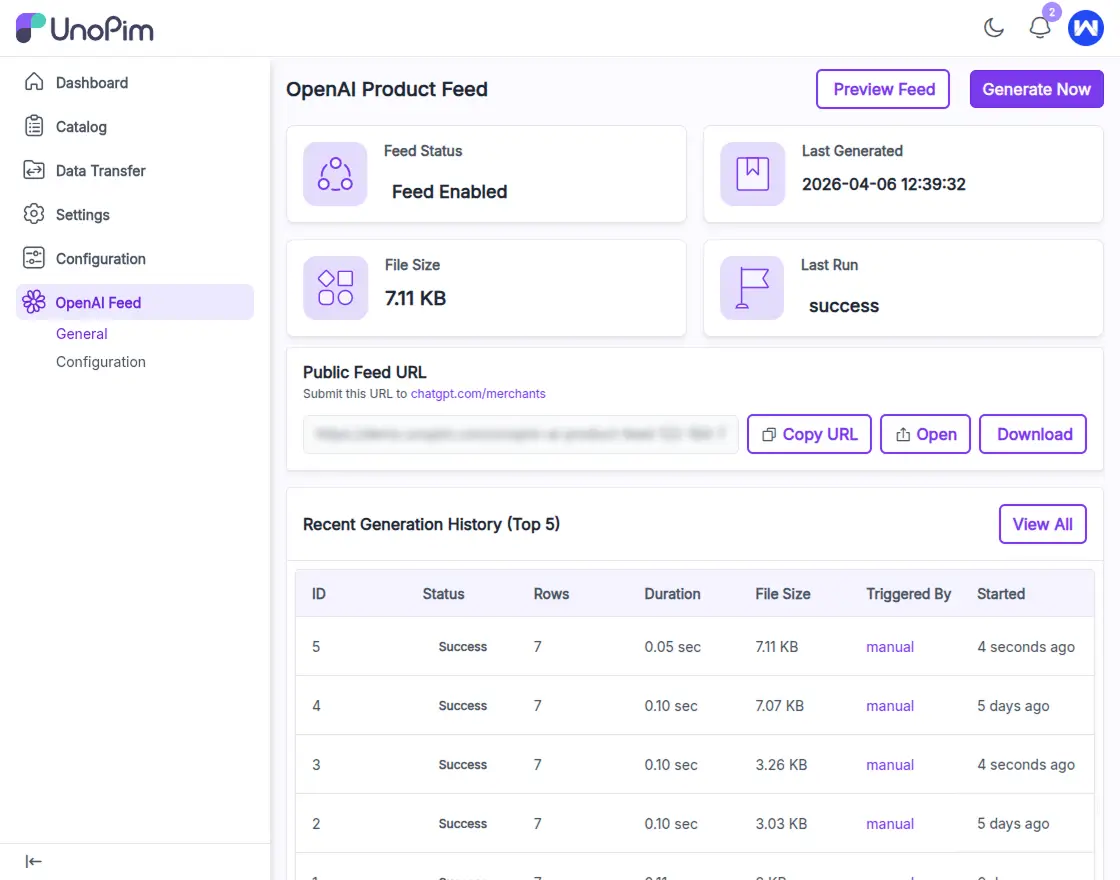
Task: Click the UnoPim logo
Action: (83, 29)
